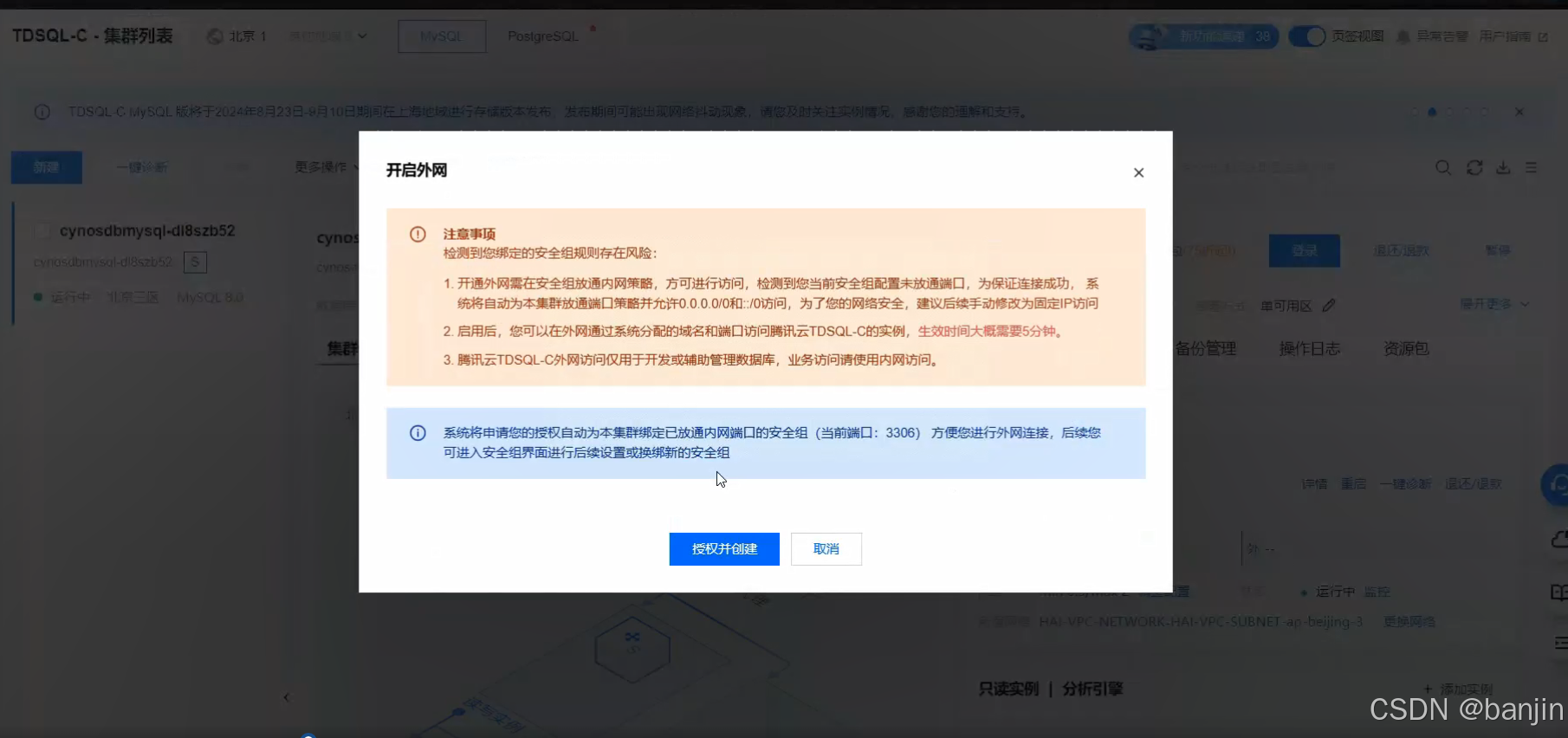1568x738 pixels.
Task: Click the 暂停 link
Action: 1498,250
